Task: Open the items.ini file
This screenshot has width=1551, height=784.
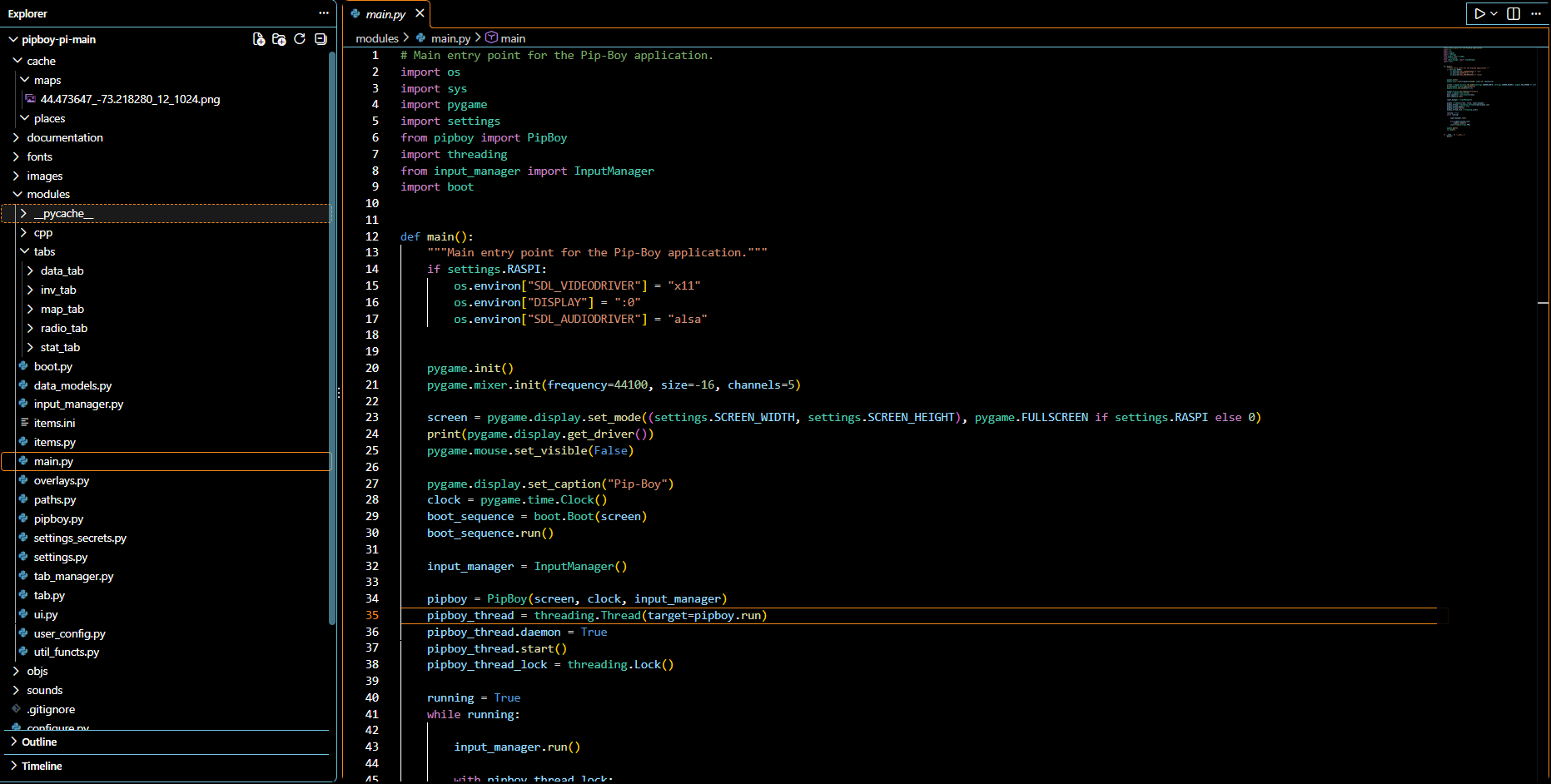Action: pos(54,423)
